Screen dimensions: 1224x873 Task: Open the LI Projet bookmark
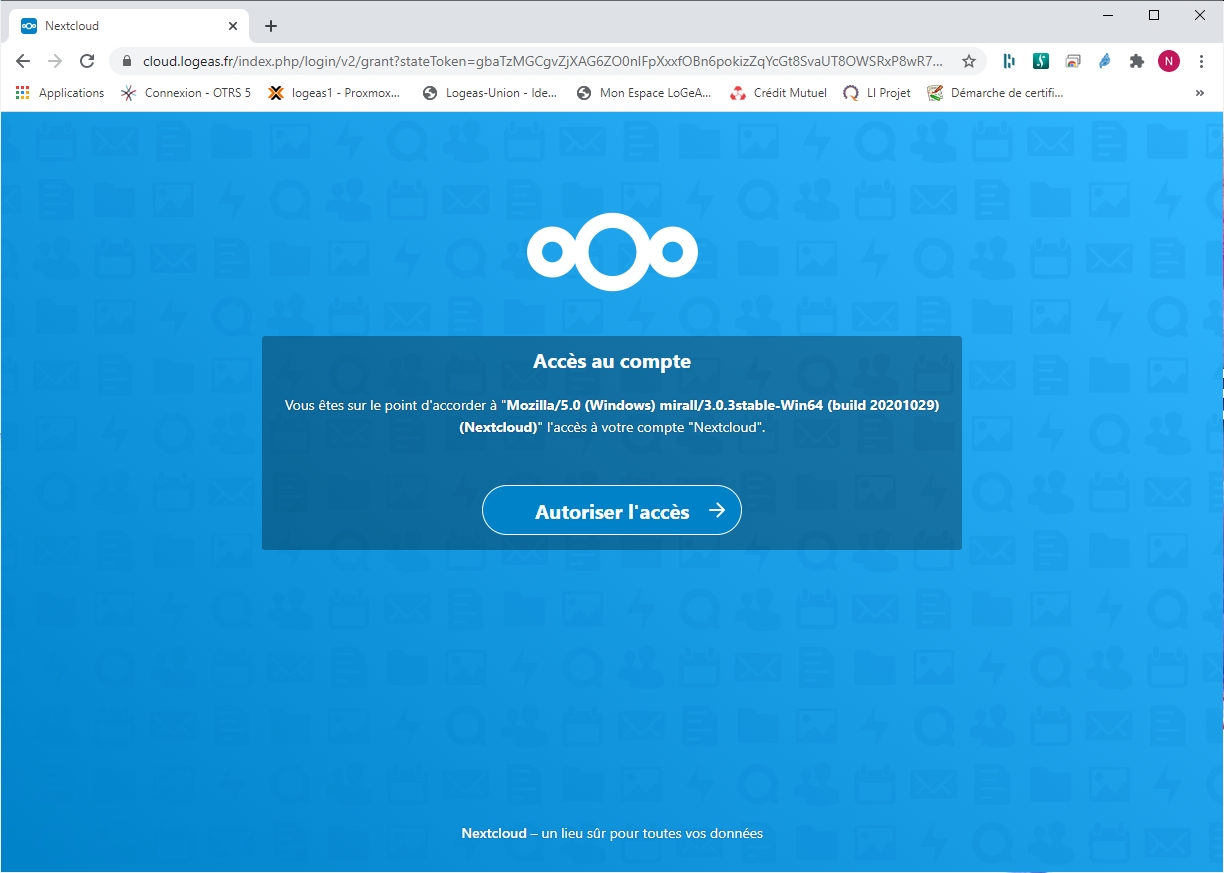(x=877, y=93)
